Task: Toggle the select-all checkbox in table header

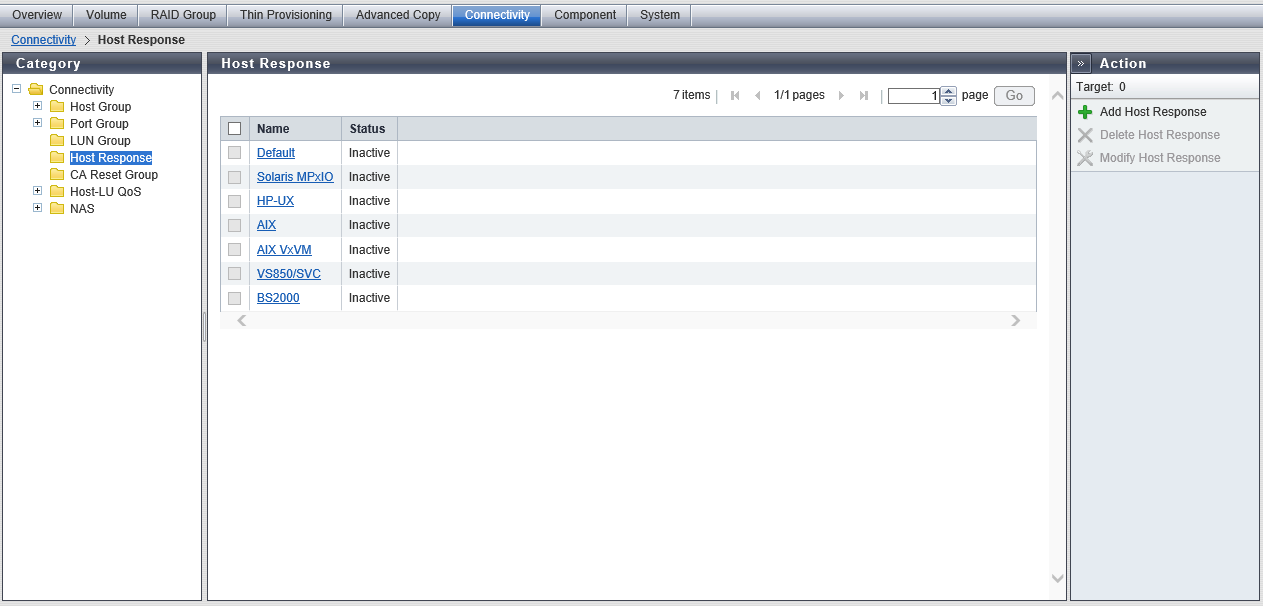Action: (x=235, y=129)
